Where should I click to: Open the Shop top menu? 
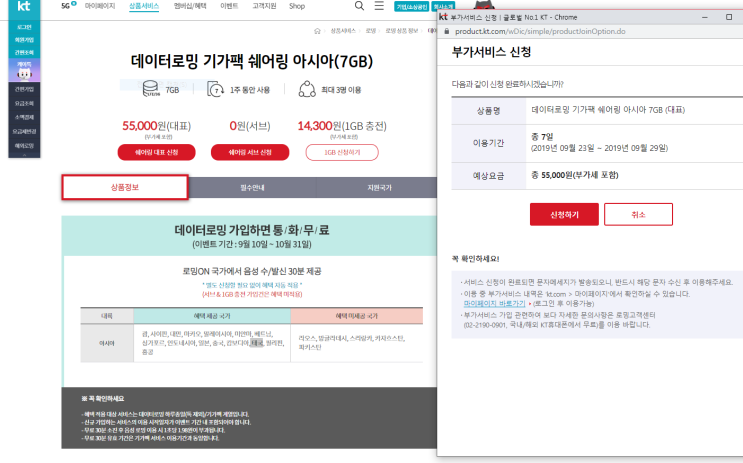297,6
